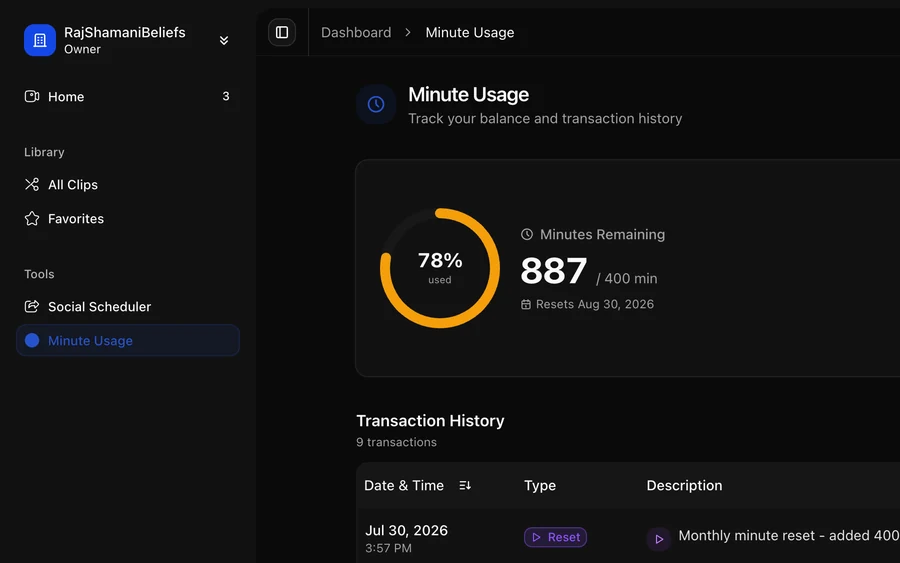
Task: Click Track your balance subtitle text
Action: (x=545, y=118)
